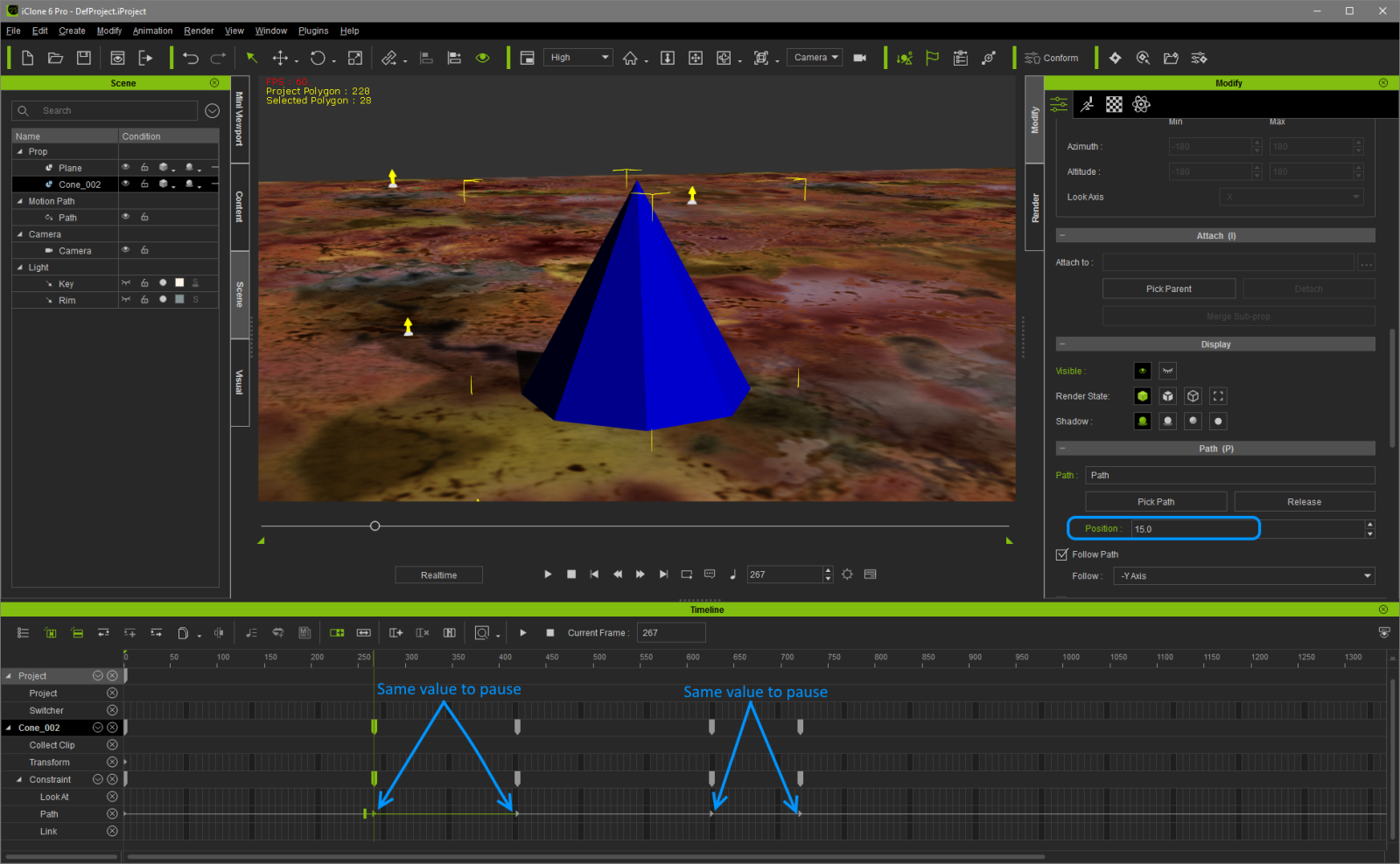Click the Undo arrow icon
The height and width of the screenshot is (864, 1400).
[x=191, y=58]
